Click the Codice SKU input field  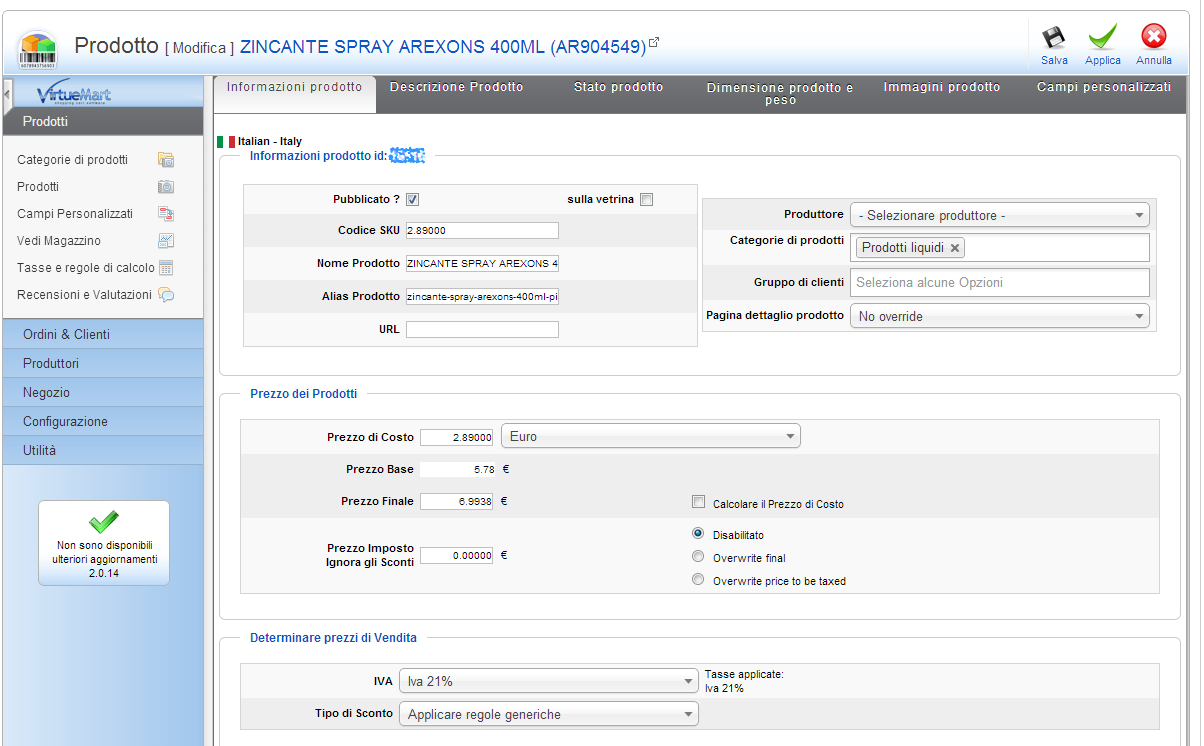point(482,230)
